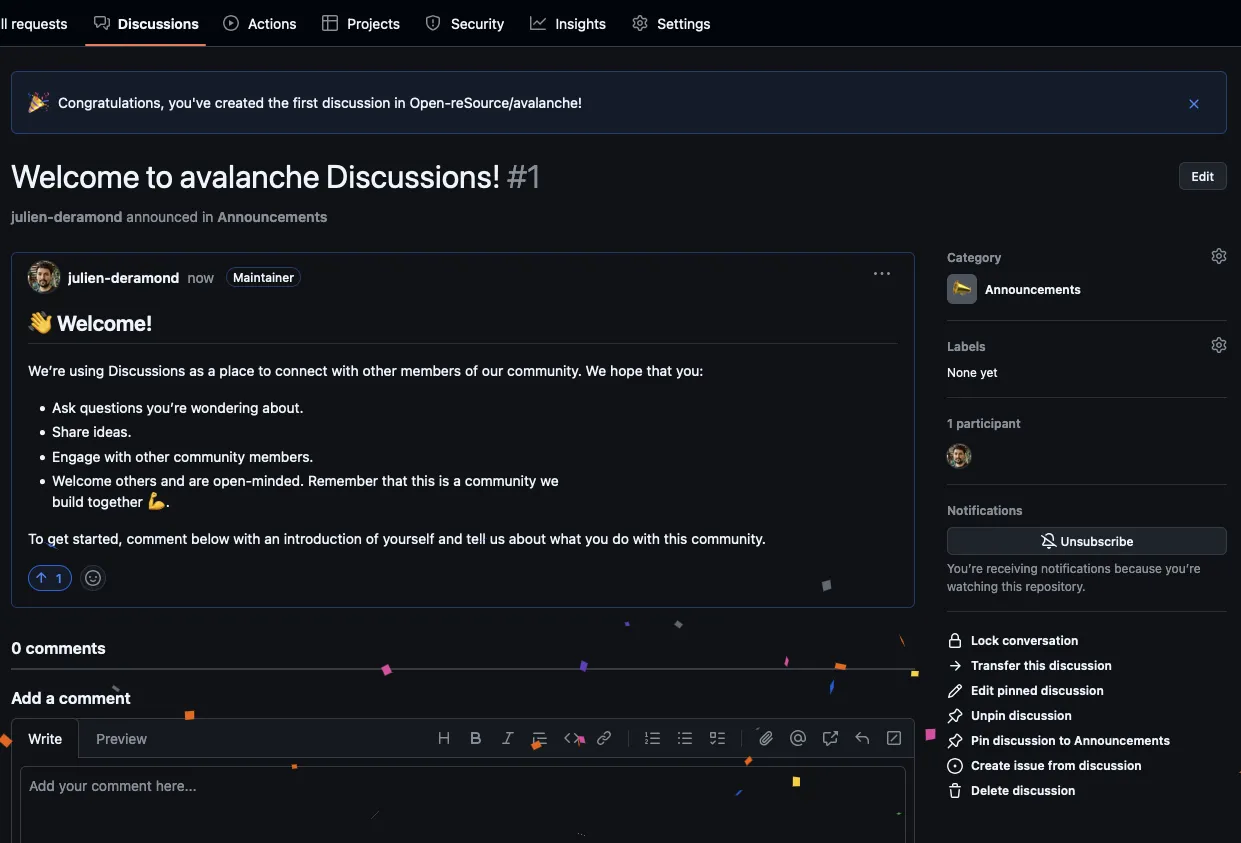The height and width of the screenshot is (843, 1241).
Task: Insert a link using the link icon
Action: (x=604, y=739)
